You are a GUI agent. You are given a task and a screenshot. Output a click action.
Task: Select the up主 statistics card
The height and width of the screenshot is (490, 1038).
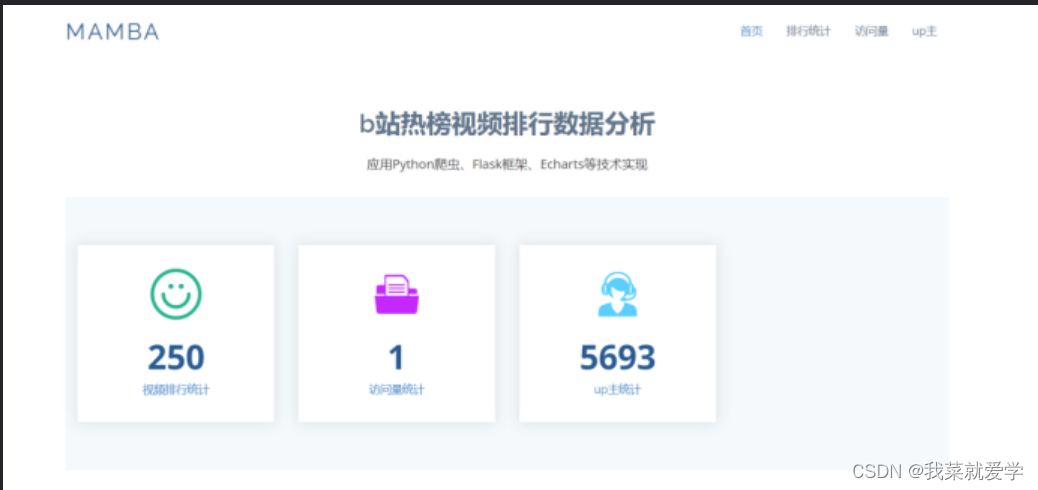tap(618, 334)
